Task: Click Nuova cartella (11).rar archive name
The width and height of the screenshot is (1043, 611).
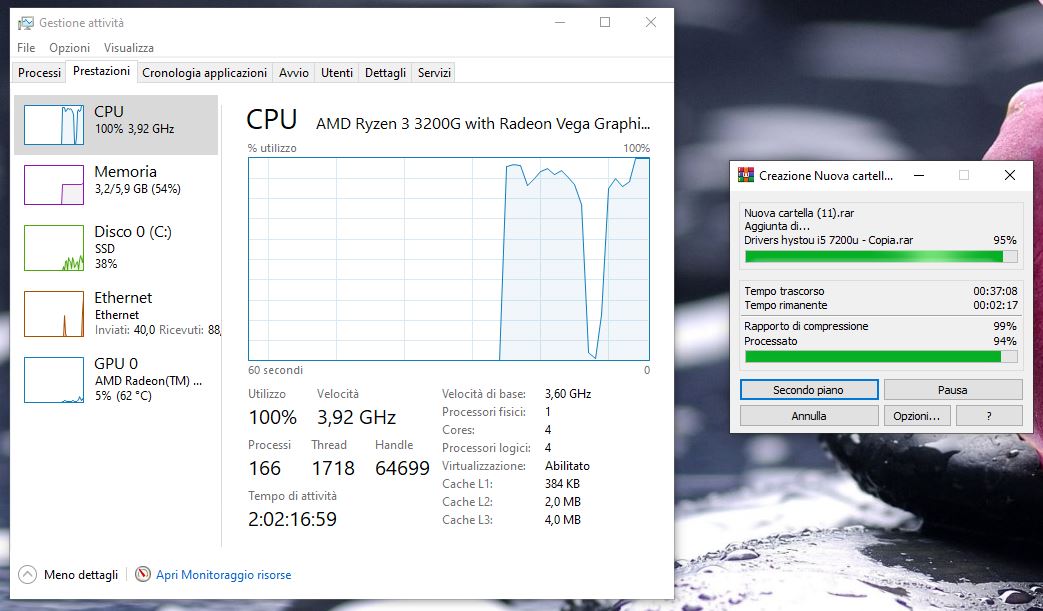Action: point(799,213)
